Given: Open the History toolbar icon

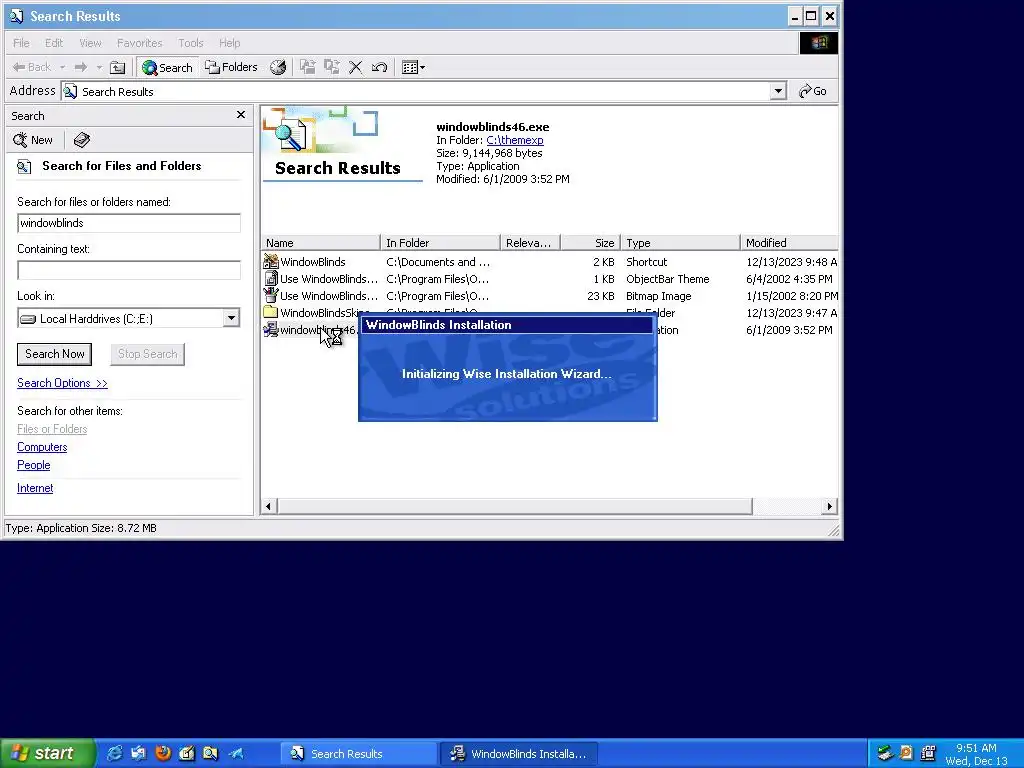Looking at the screenshot, I should coord(278,67).
